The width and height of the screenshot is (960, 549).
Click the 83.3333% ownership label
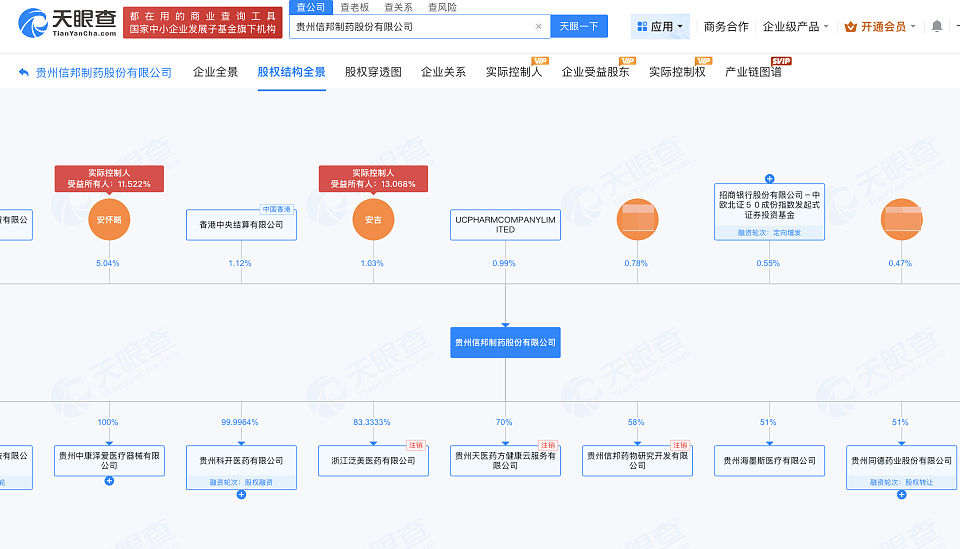click(x=372, y=422)
